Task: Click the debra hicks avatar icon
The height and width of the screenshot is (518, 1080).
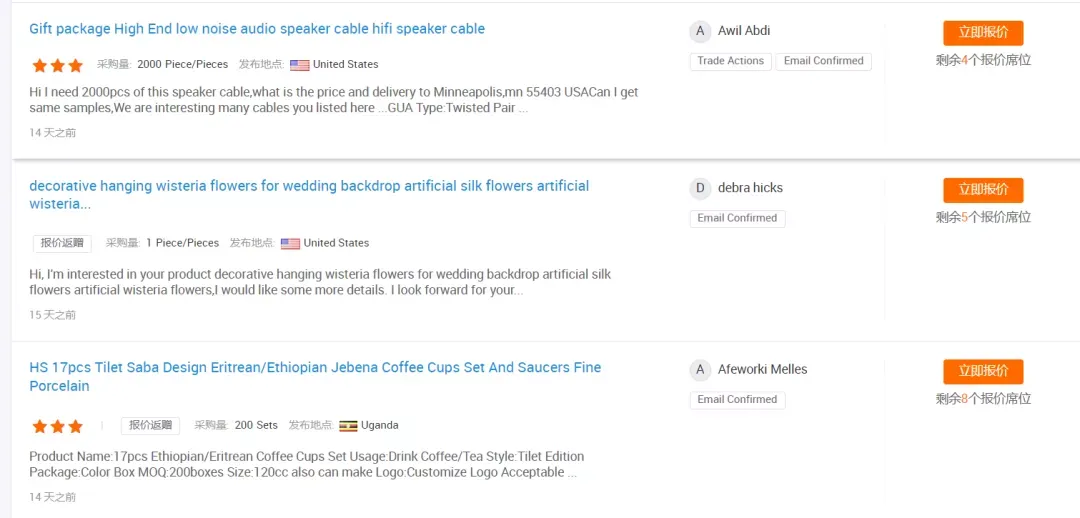Action: (700, 188)
